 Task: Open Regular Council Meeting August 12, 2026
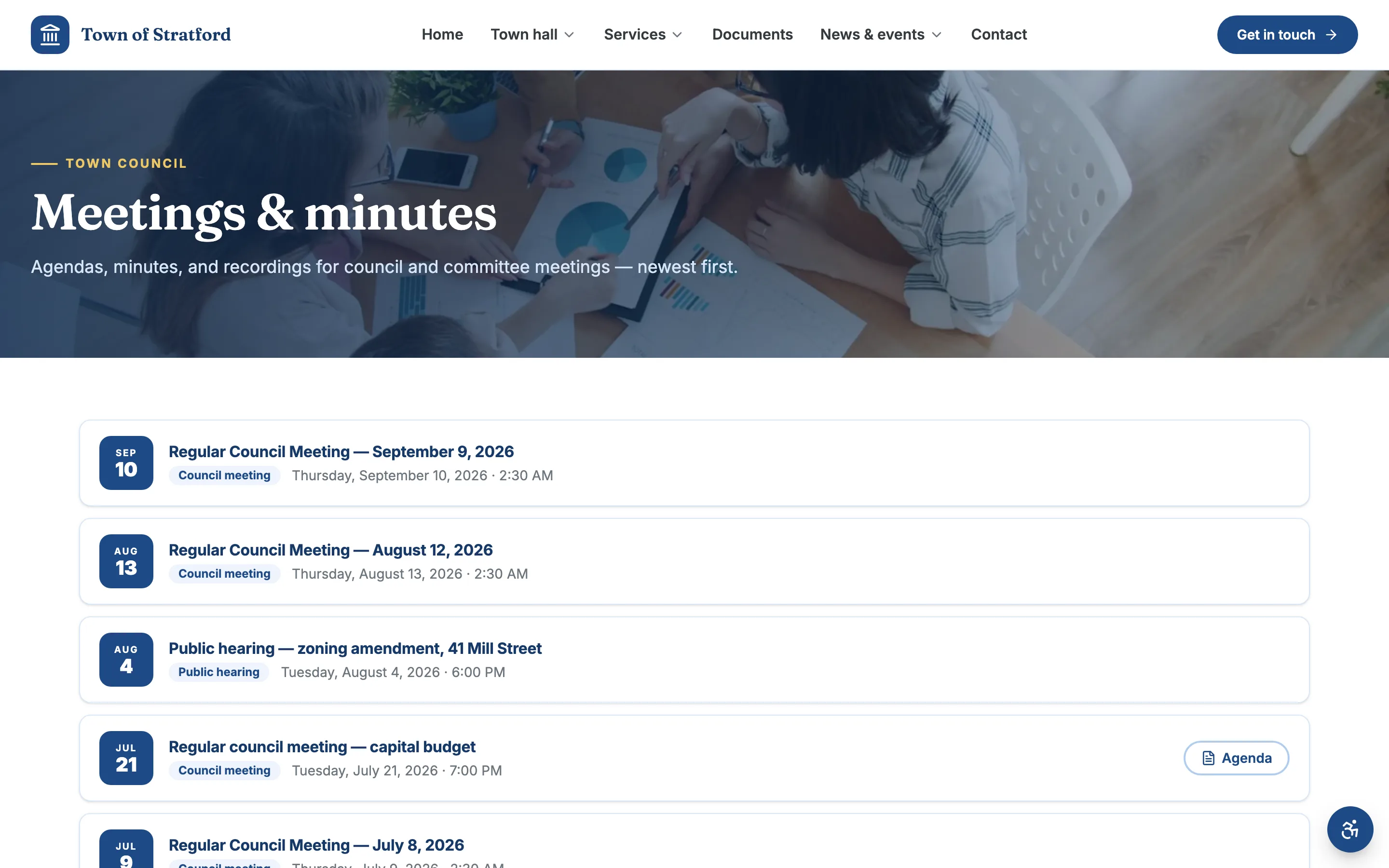pyautogui.click(x=330, y=550)
